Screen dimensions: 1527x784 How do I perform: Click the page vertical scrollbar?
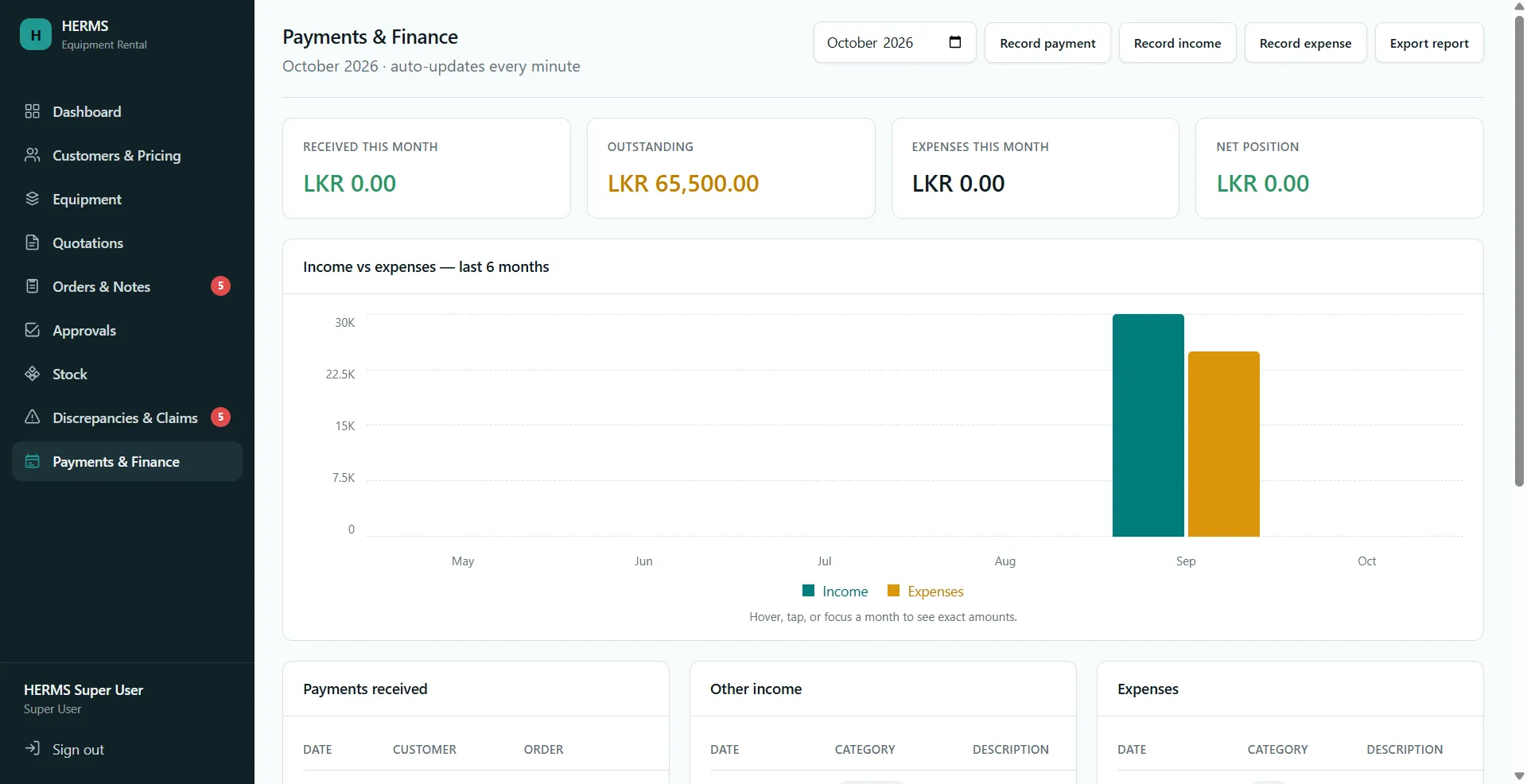(1519, 250)
